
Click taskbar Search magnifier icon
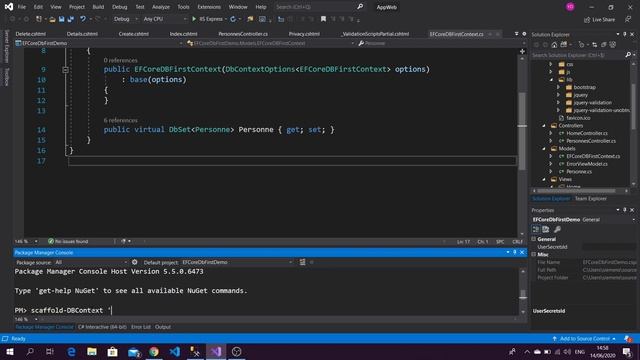[x=30, y=352]
